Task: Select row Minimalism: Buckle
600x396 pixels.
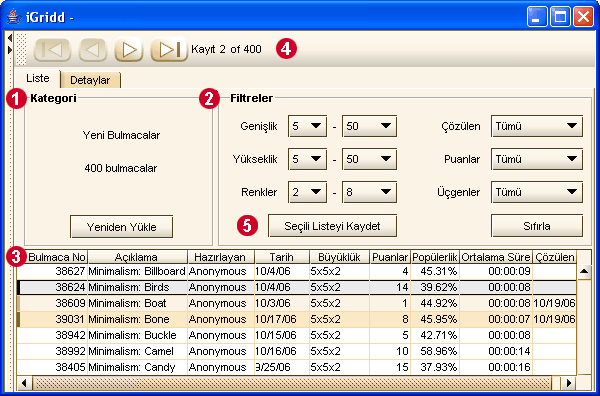Action: pyautogui.click(x=297, y=336)
